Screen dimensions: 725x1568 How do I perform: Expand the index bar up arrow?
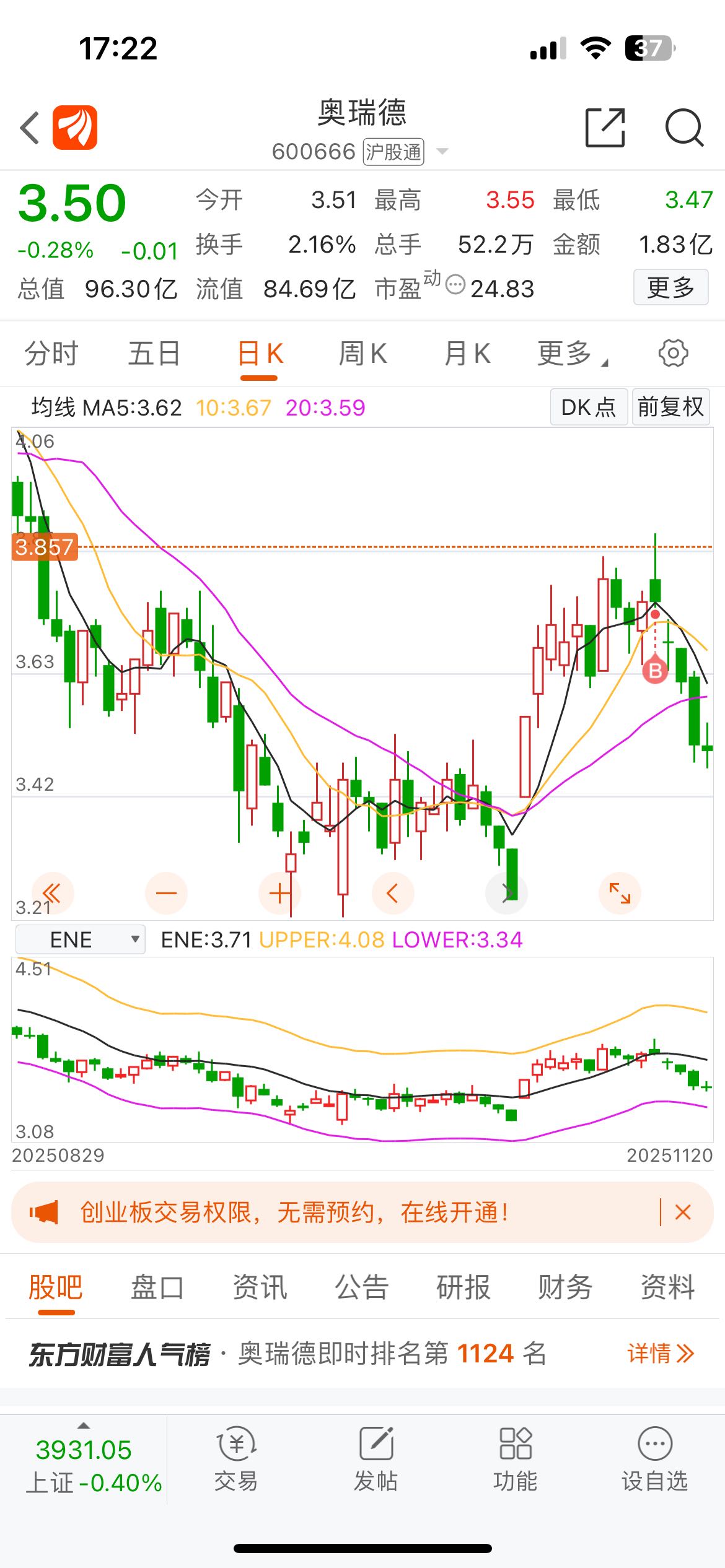click(84, 1426)
